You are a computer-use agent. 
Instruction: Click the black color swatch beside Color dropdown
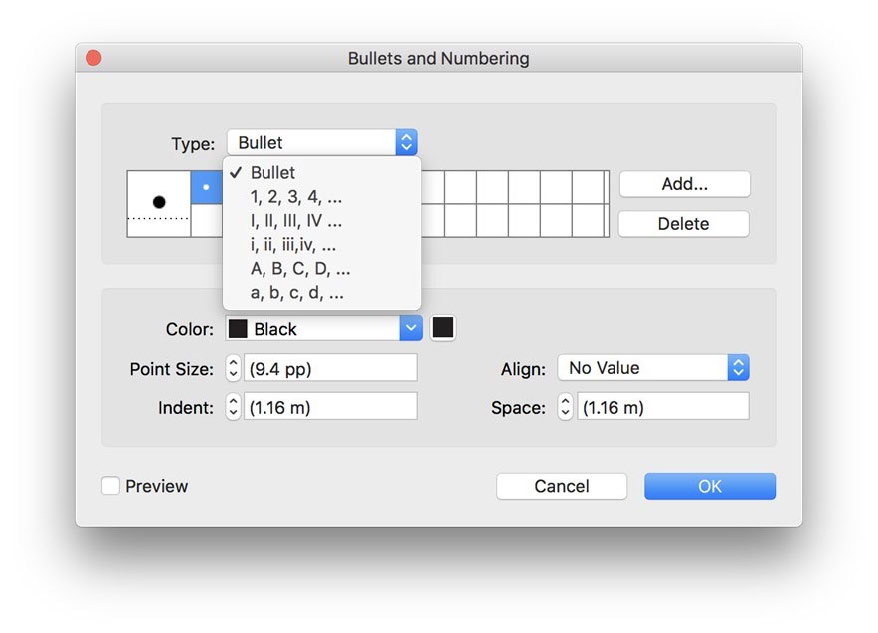pos(443,328)
